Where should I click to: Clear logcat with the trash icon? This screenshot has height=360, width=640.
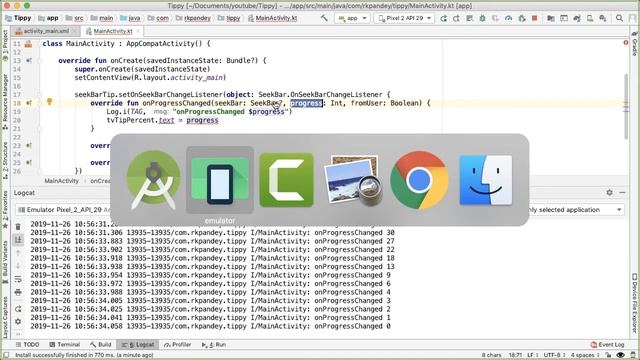pos(18,226)
